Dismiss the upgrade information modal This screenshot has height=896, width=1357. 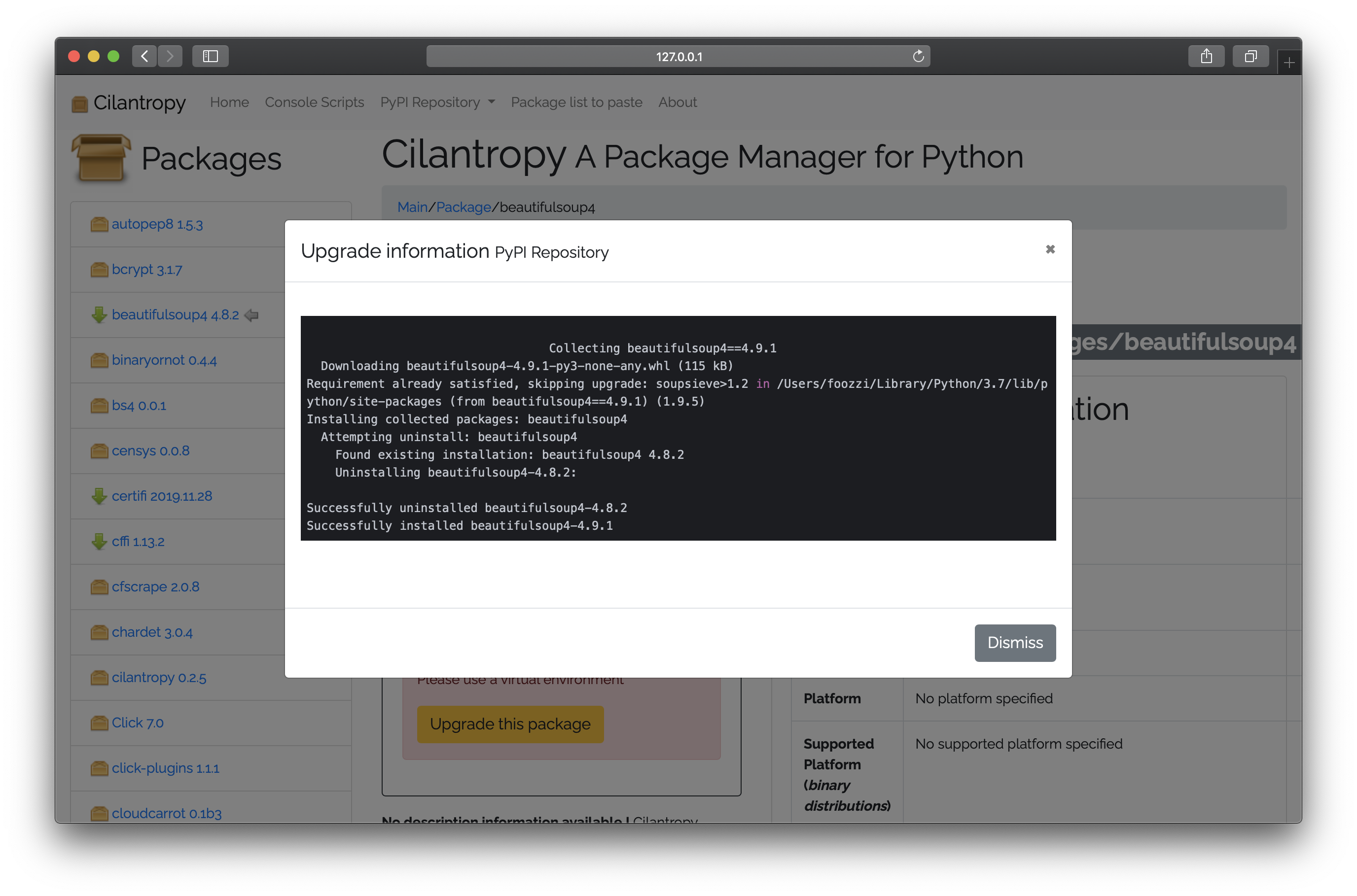pyautogui.click(x=1015, y=642)
